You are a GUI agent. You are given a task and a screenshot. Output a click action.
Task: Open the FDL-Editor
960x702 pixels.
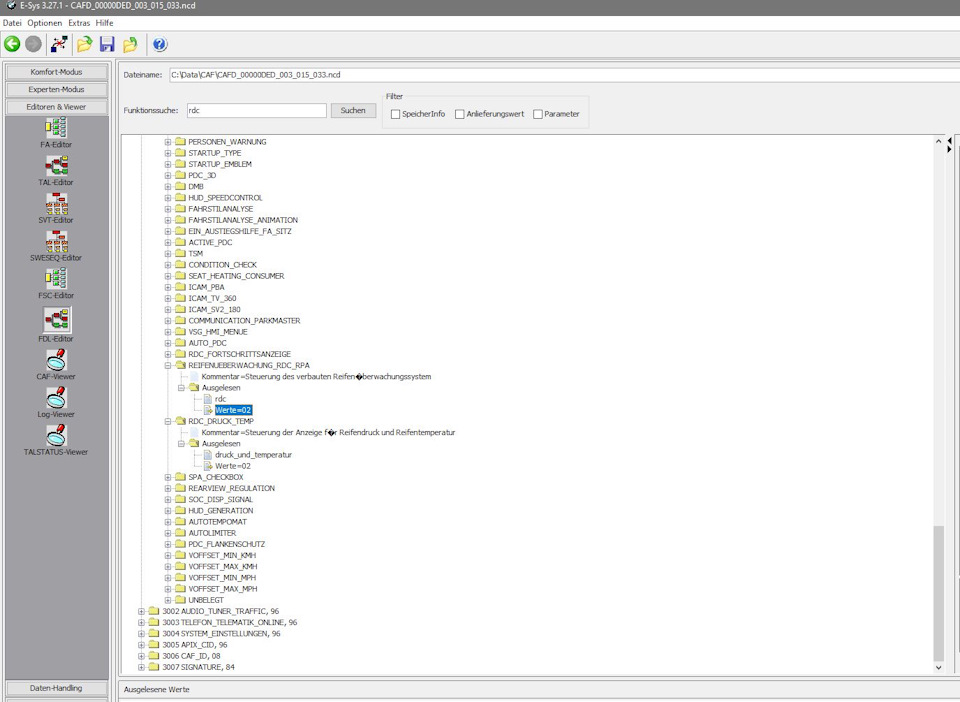click(x=56, y=324)
